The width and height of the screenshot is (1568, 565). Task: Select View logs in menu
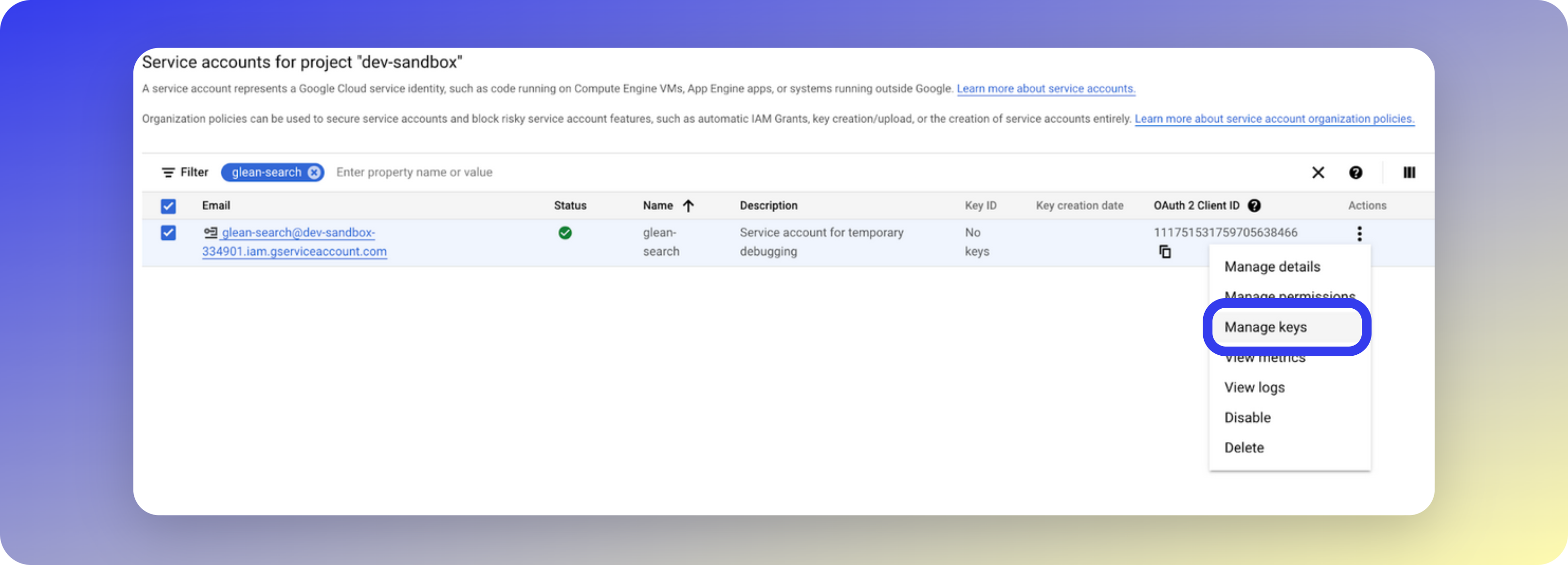point(1254,387)
